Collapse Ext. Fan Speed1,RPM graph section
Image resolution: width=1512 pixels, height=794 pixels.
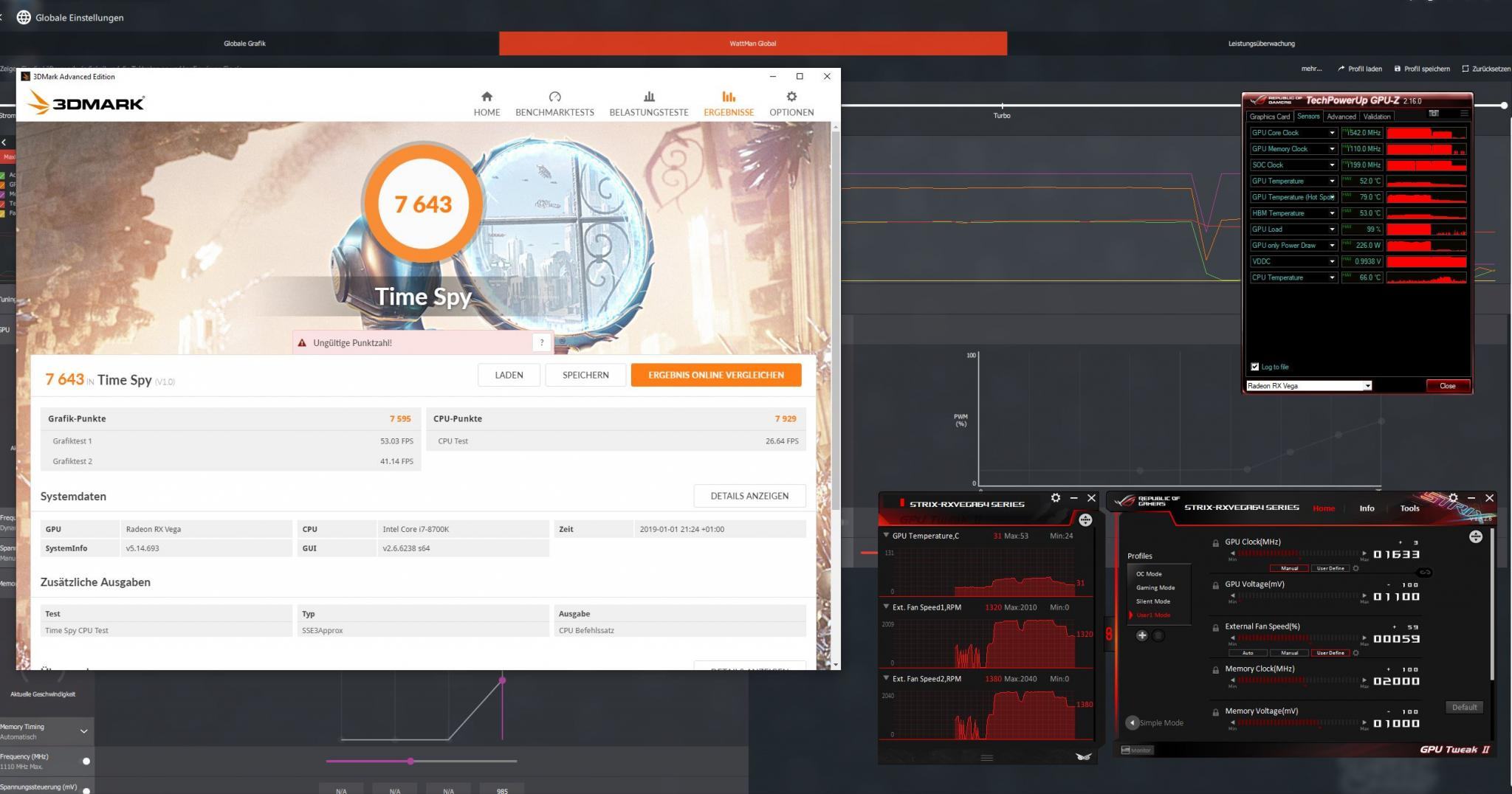click(886, 607)
